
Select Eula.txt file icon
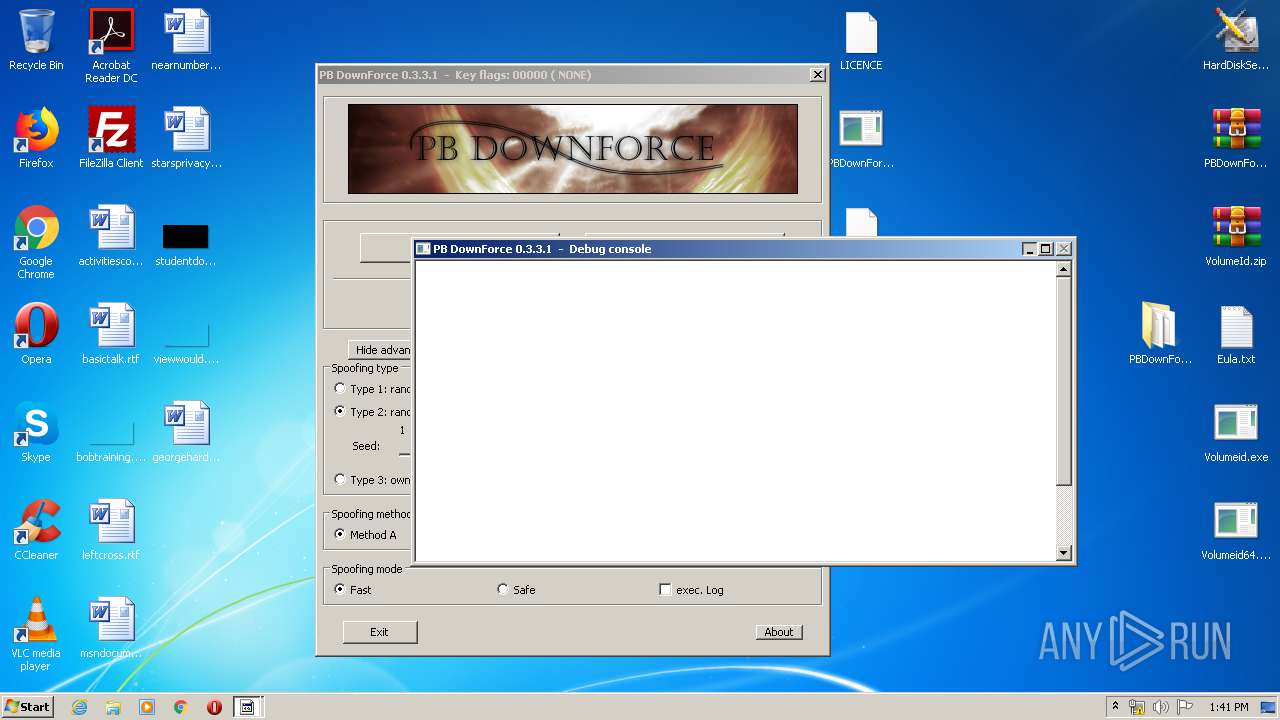1236,335
